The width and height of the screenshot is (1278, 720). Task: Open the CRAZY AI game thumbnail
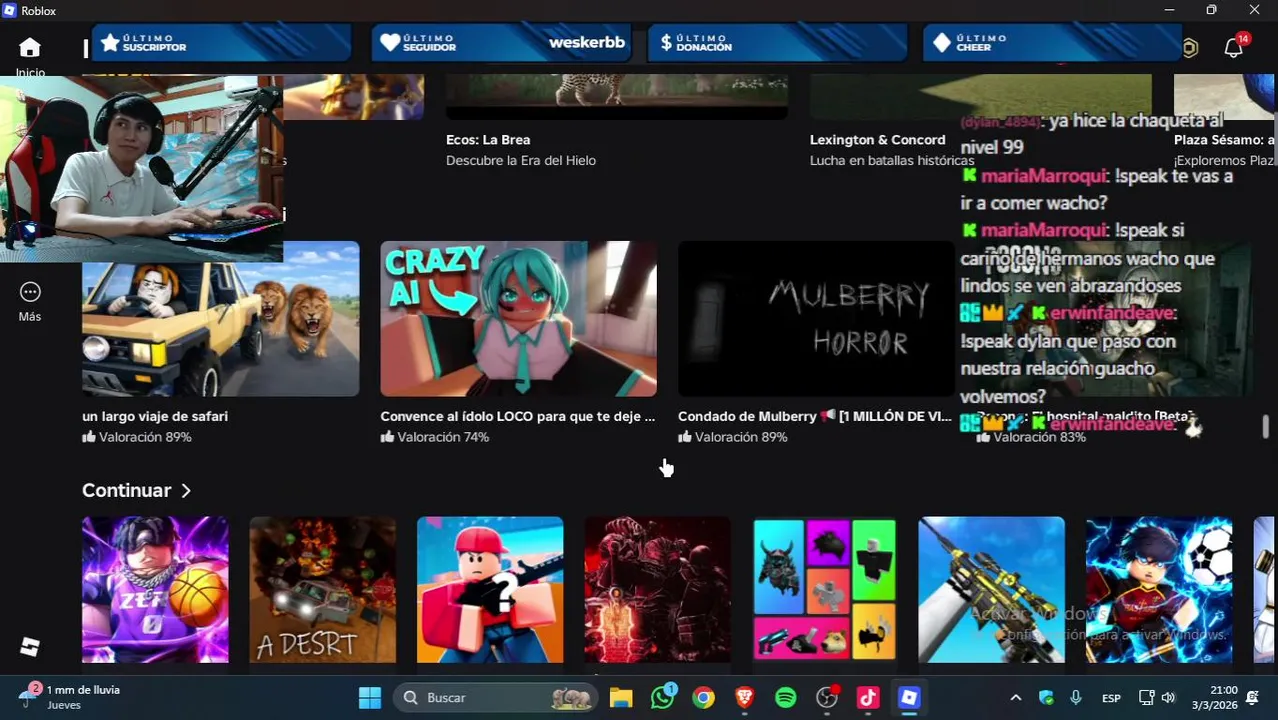click(x=518, y=319)
